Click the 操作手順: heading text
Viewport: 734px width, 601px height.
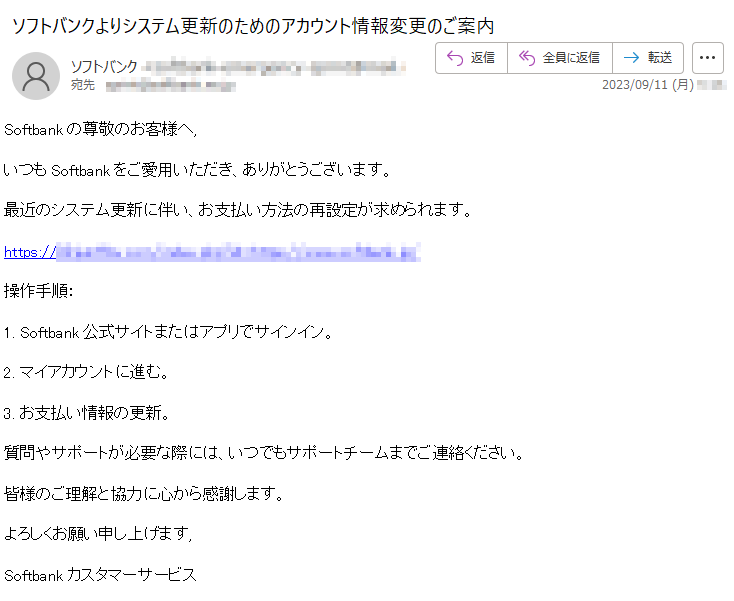(x=38, y=291)
